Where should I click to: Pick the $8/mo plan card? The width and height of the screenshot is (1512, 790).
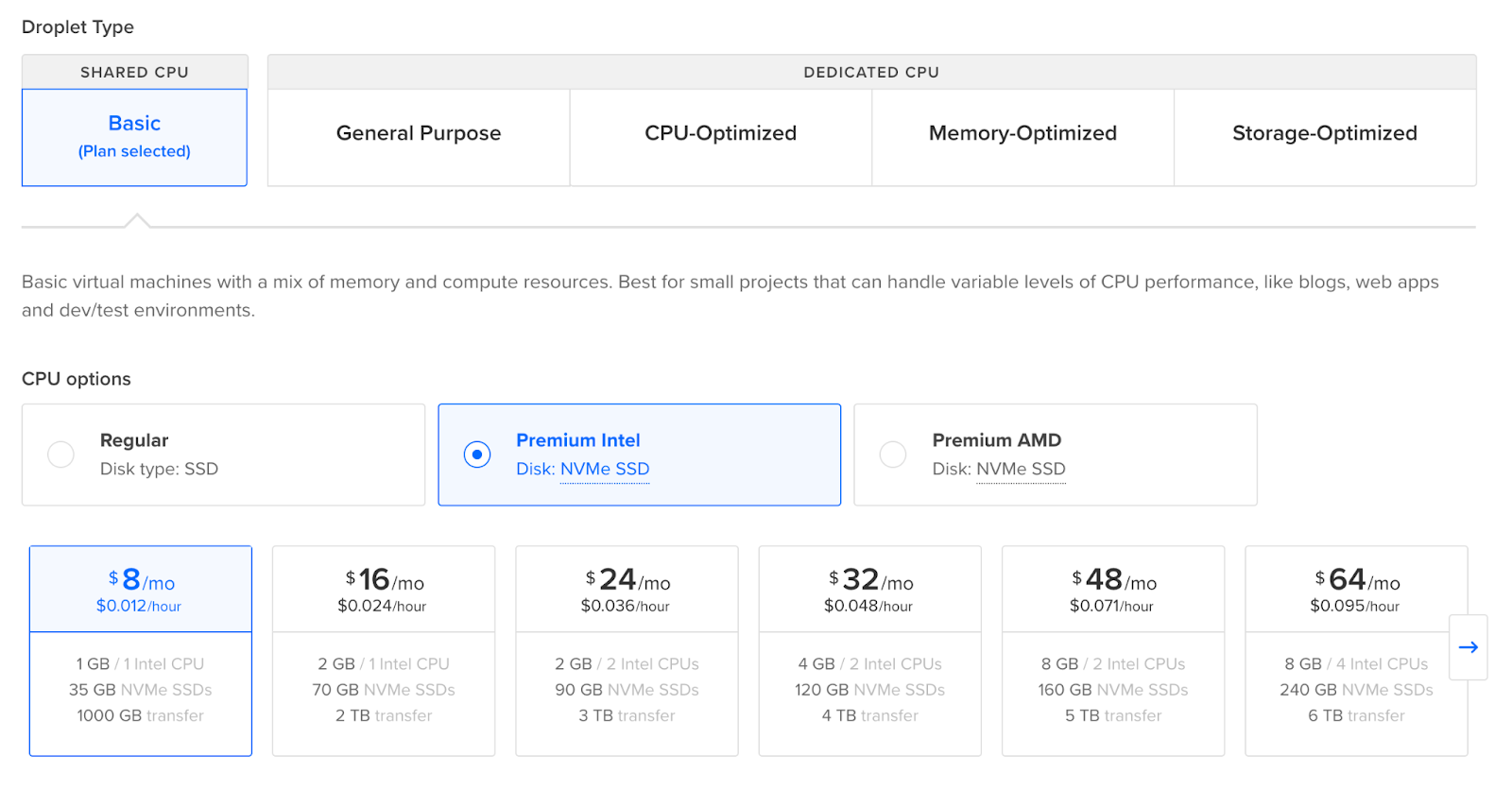141,650
